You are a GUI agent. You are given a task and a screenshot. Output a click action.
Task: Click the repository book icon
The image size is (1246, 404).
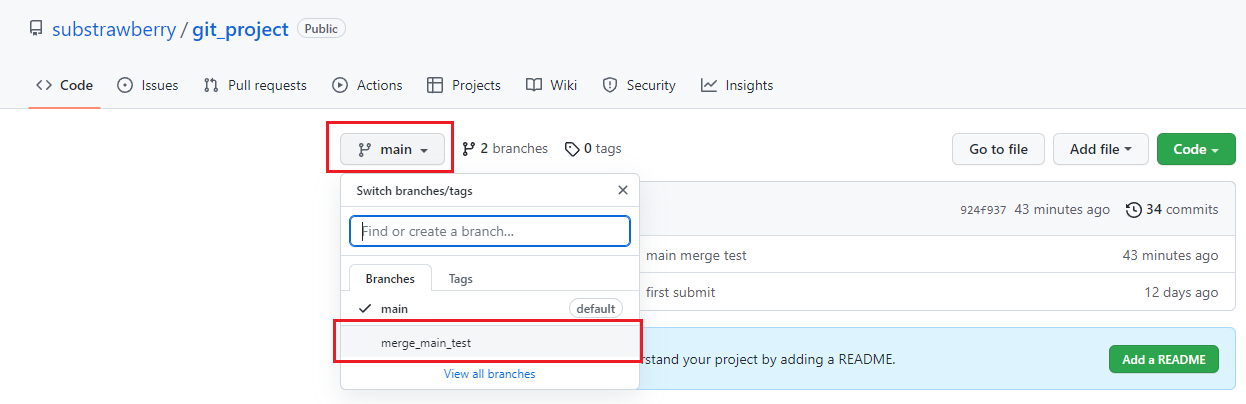(36, 29)
